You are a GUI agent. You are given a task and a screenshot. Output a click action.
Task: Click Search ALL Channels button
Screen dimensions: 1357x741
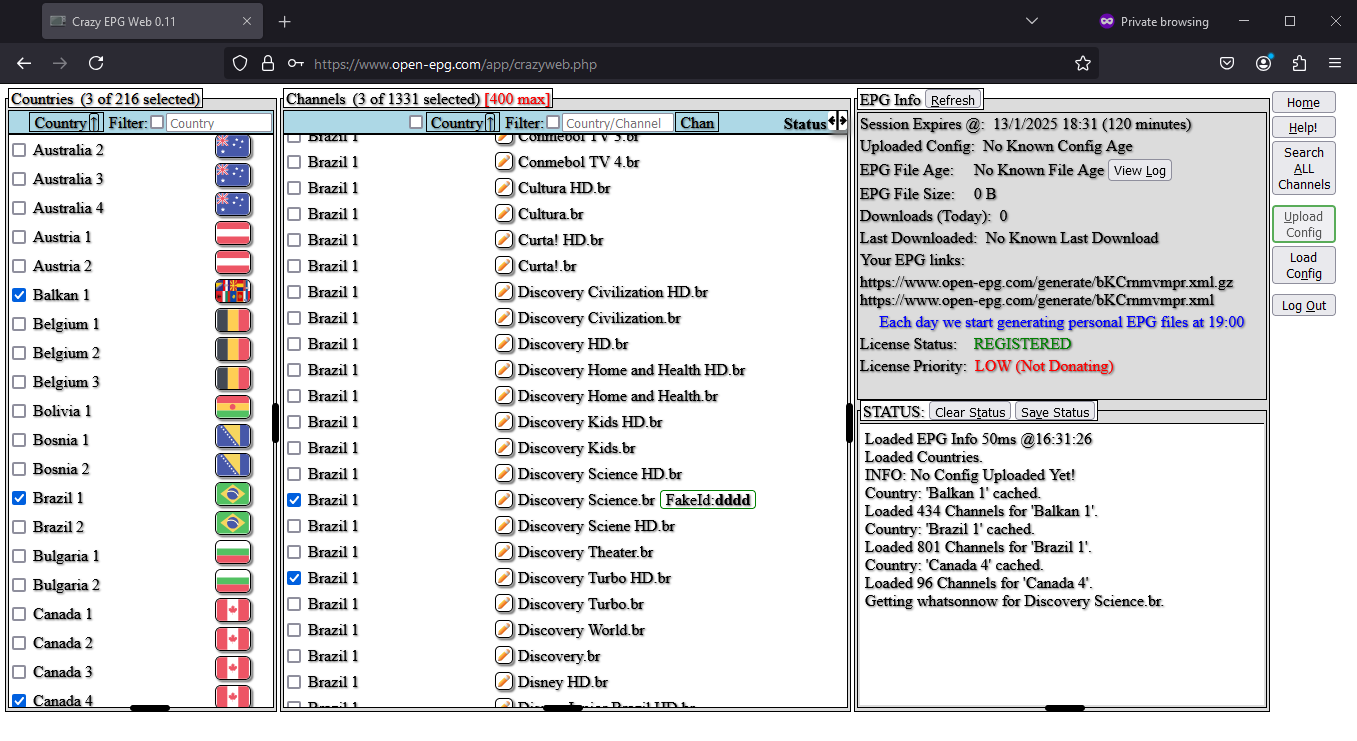(x=1303, y=168)
